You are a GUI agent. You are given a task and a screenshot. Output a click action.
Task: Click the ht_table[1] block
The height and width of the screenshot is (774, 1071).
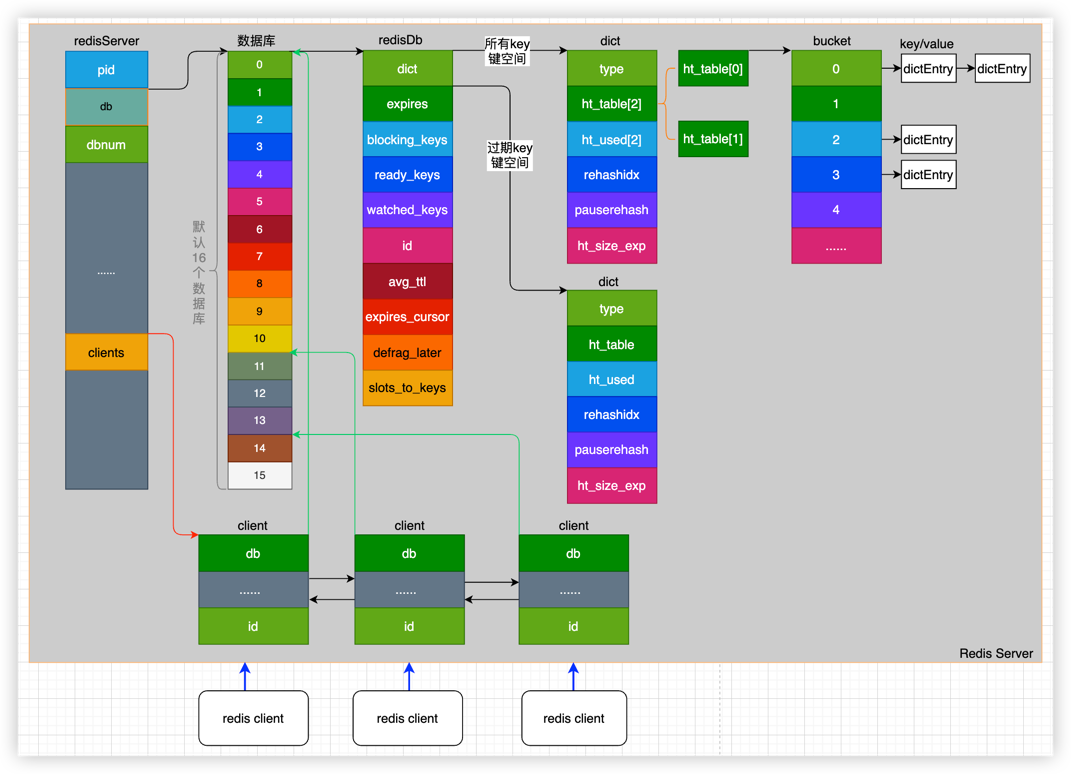point(713,139)
